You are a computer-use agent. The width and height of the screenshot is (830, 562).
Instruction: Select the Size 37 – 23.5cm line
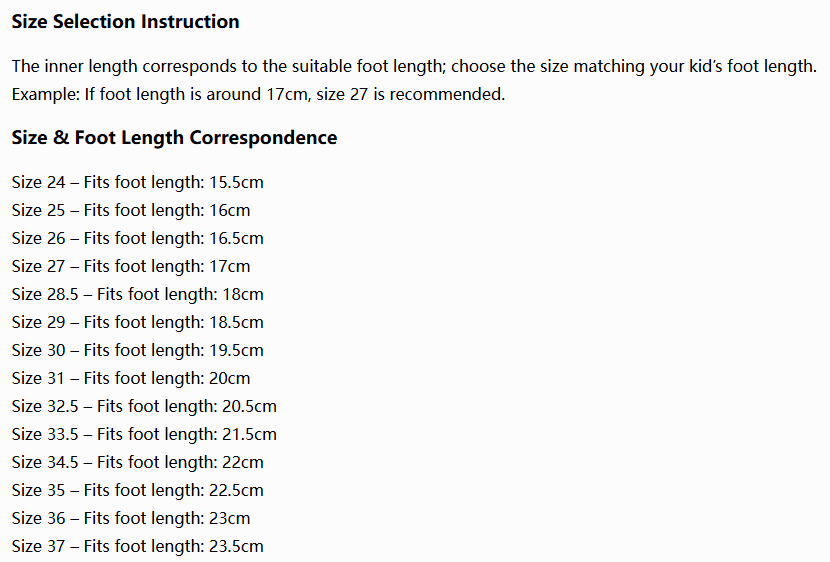(138, 547)
